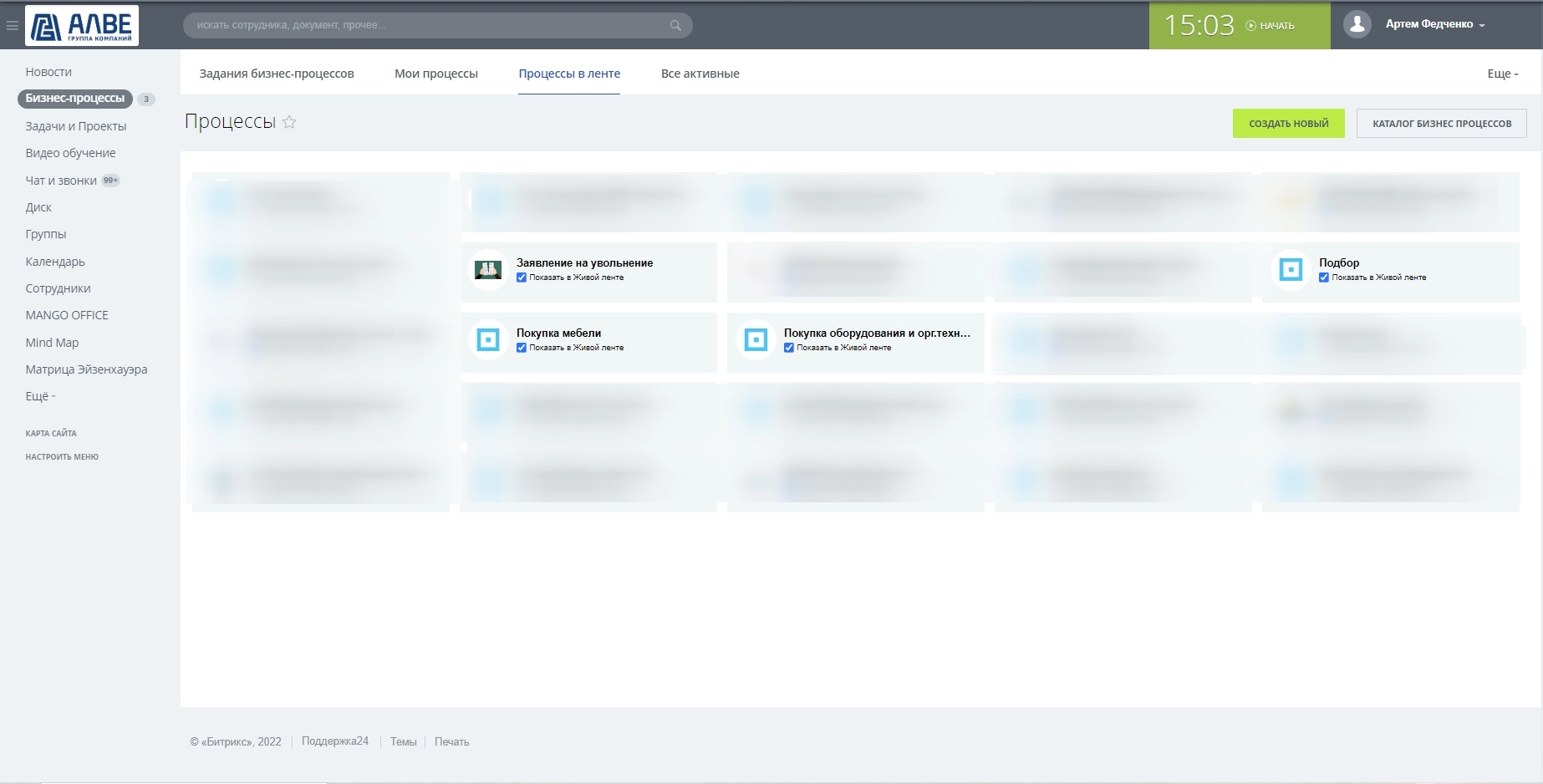Click the user avatar icon
Screen dimensions: 1543x784
coord(1357,24)
